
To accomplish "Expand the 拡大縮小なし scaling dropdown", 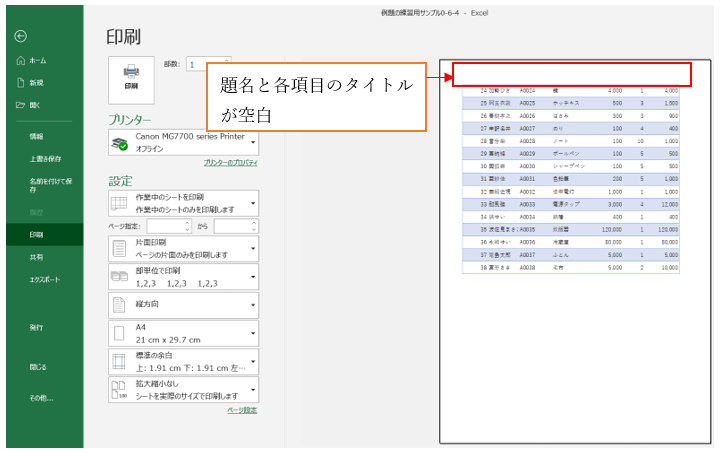I will tap(254, 390).
